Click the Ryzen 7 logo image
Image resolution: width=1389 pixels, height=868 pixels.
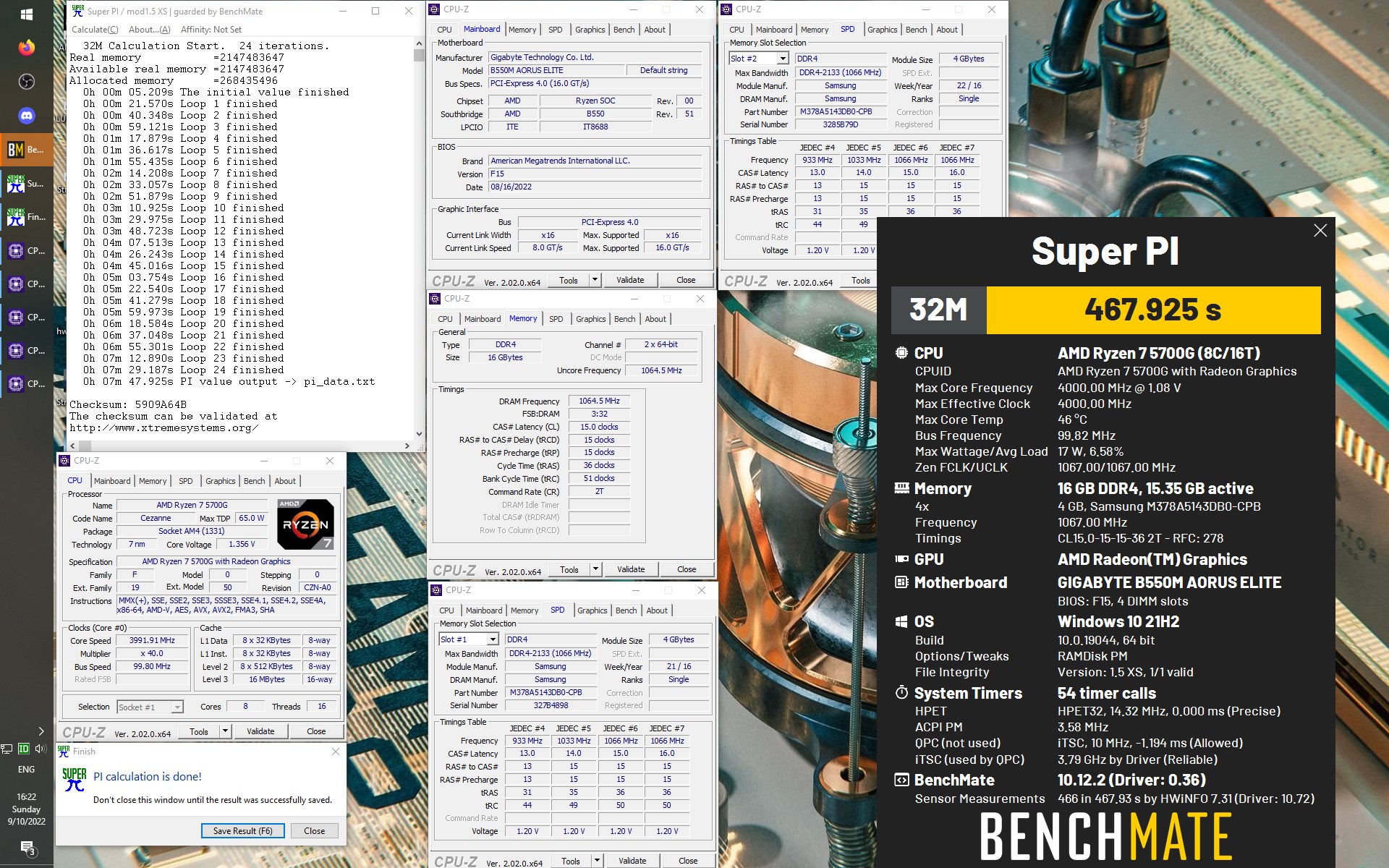tap(305, 524)
